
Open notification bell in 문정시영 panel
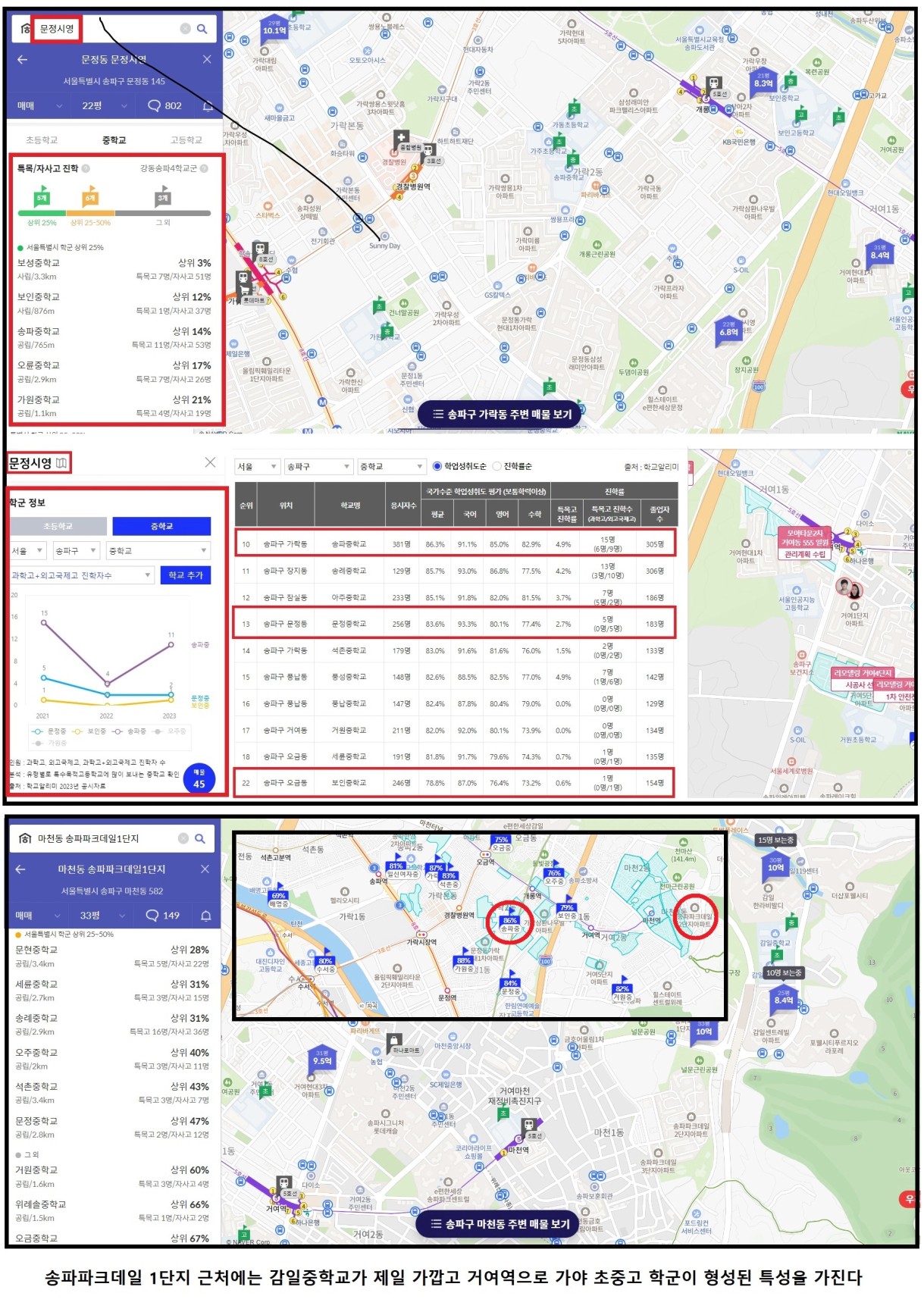tap(208, 105)
